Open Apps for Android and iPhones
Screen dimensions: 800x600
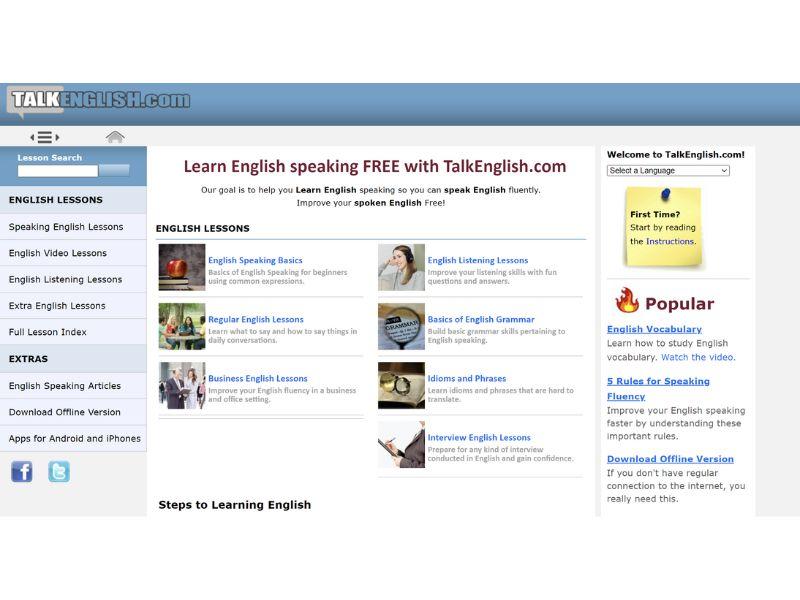(73, 438)
